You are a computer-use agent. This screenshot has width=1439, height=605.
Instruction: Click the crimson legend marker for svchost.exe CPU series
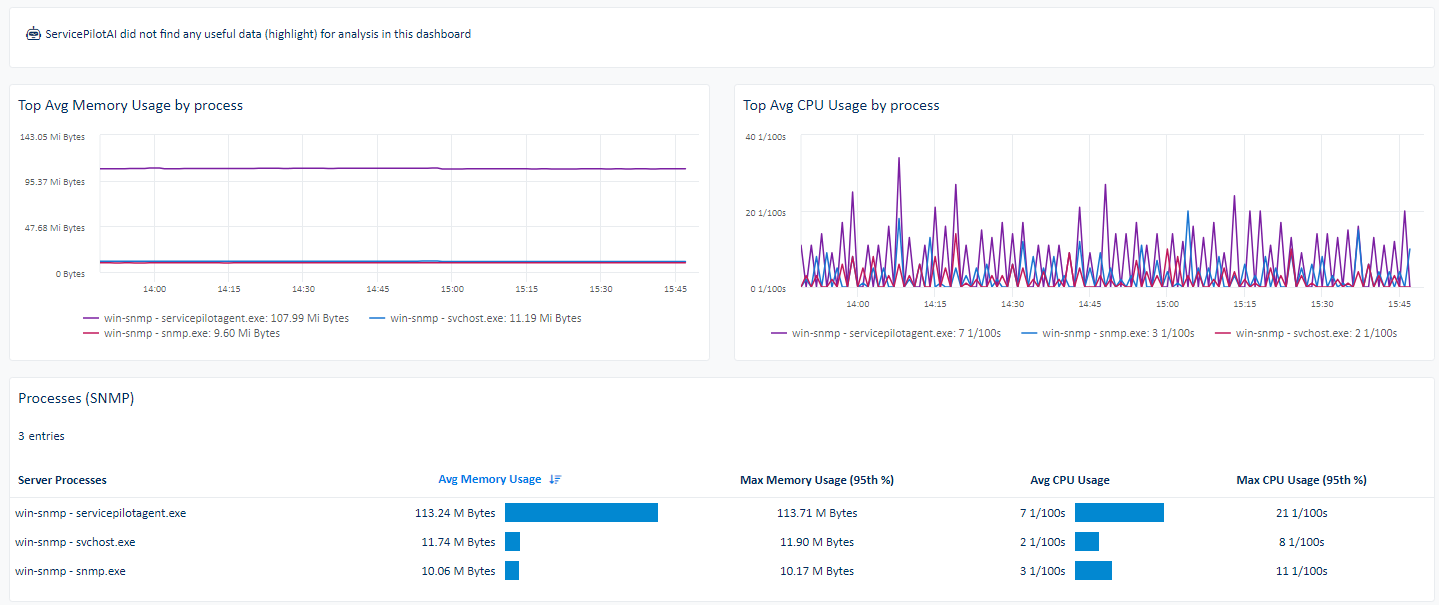(1225, 332)
